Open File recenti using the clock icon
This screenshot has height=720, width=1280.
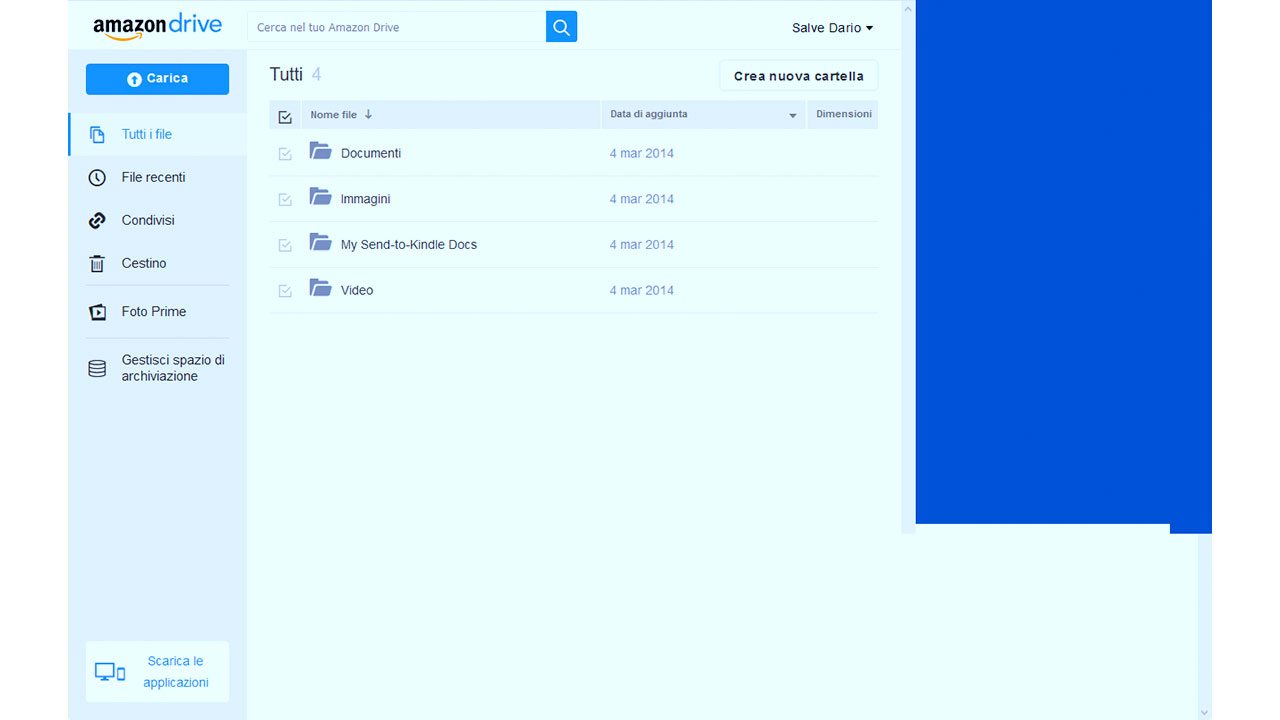(x=96, y=177)
